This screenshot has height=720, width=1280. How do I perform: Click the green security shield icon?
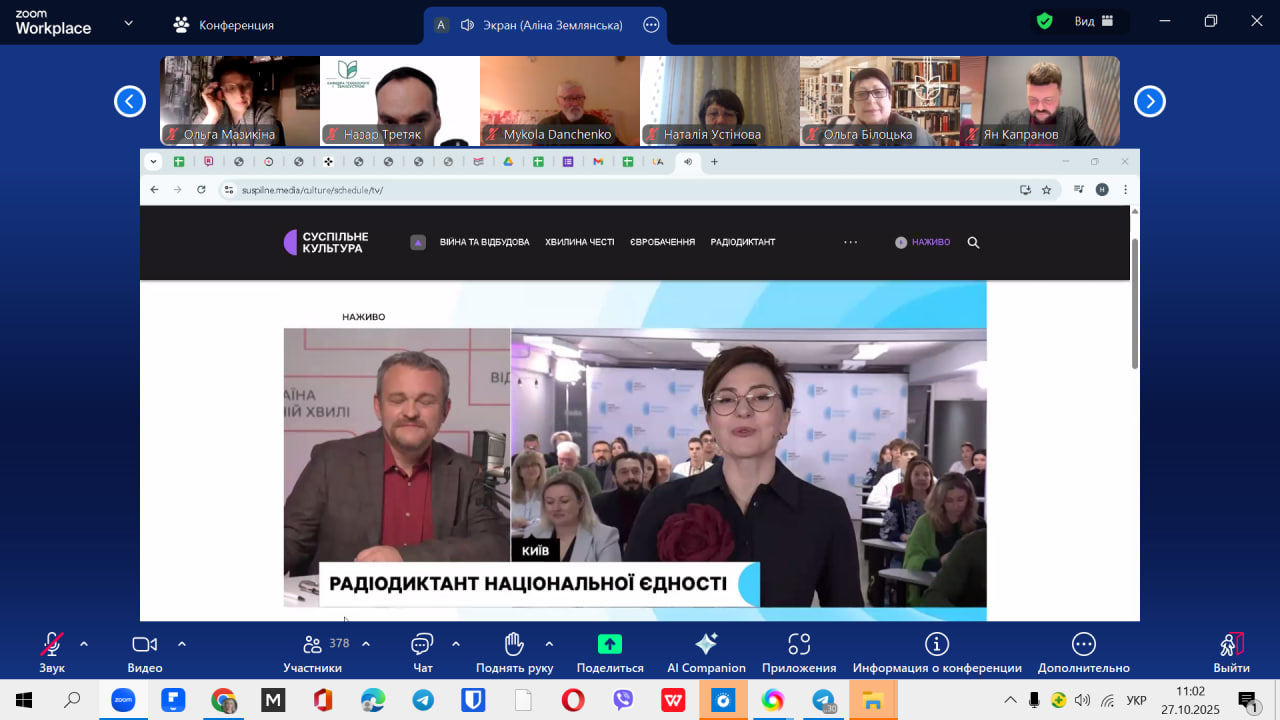[x=1044, y=21]
